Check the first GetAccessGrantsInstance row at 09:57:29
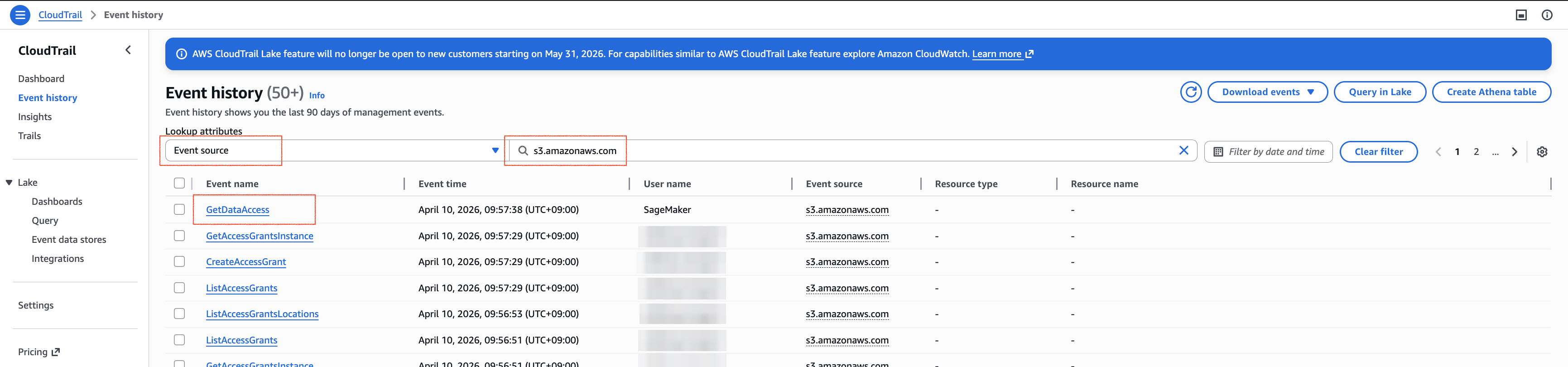1568x367 pixels. coord(179,236)
